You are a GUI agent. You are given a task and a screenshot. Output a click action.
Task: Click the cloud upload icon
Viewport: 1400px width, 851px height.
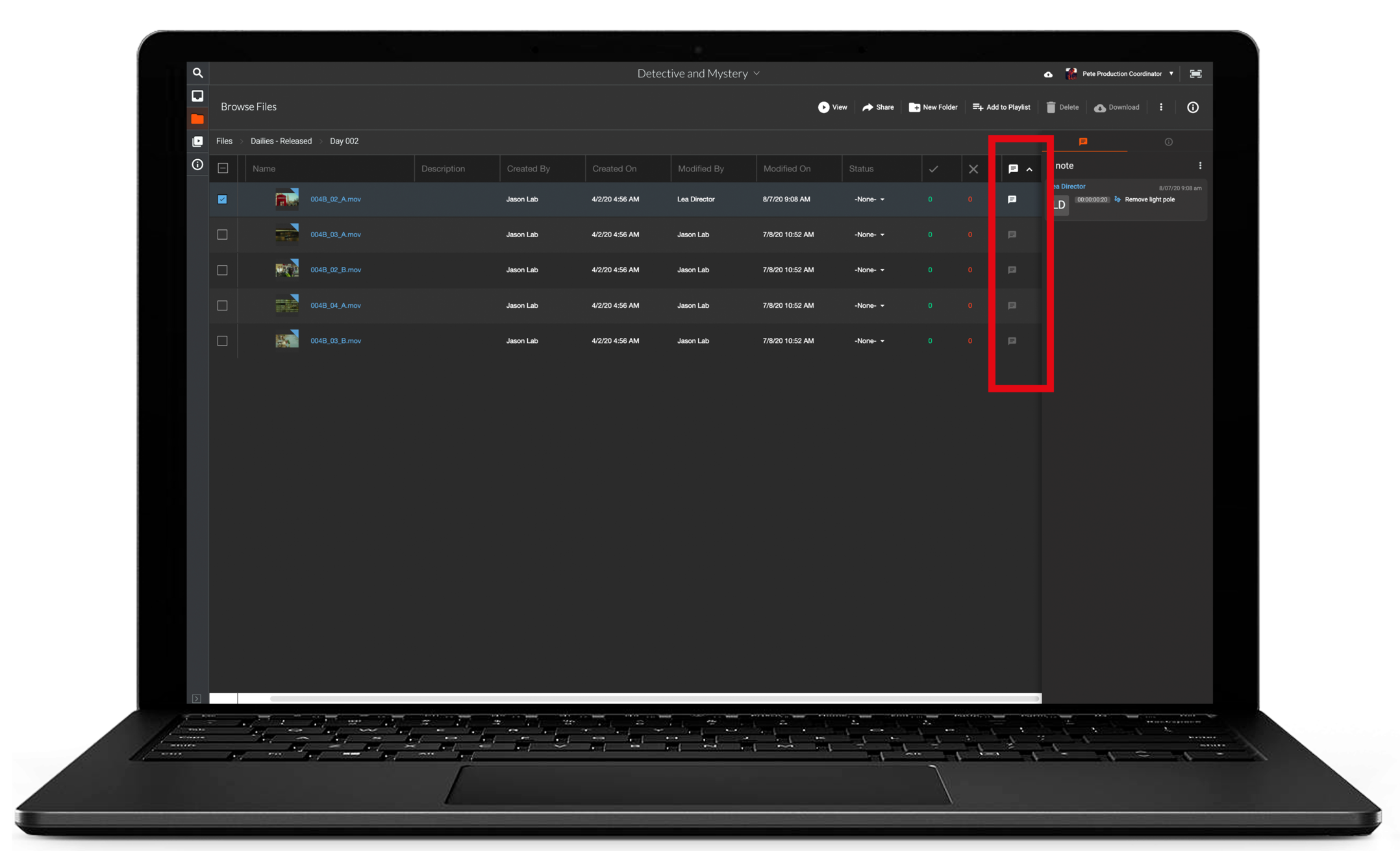(1048, 74)
